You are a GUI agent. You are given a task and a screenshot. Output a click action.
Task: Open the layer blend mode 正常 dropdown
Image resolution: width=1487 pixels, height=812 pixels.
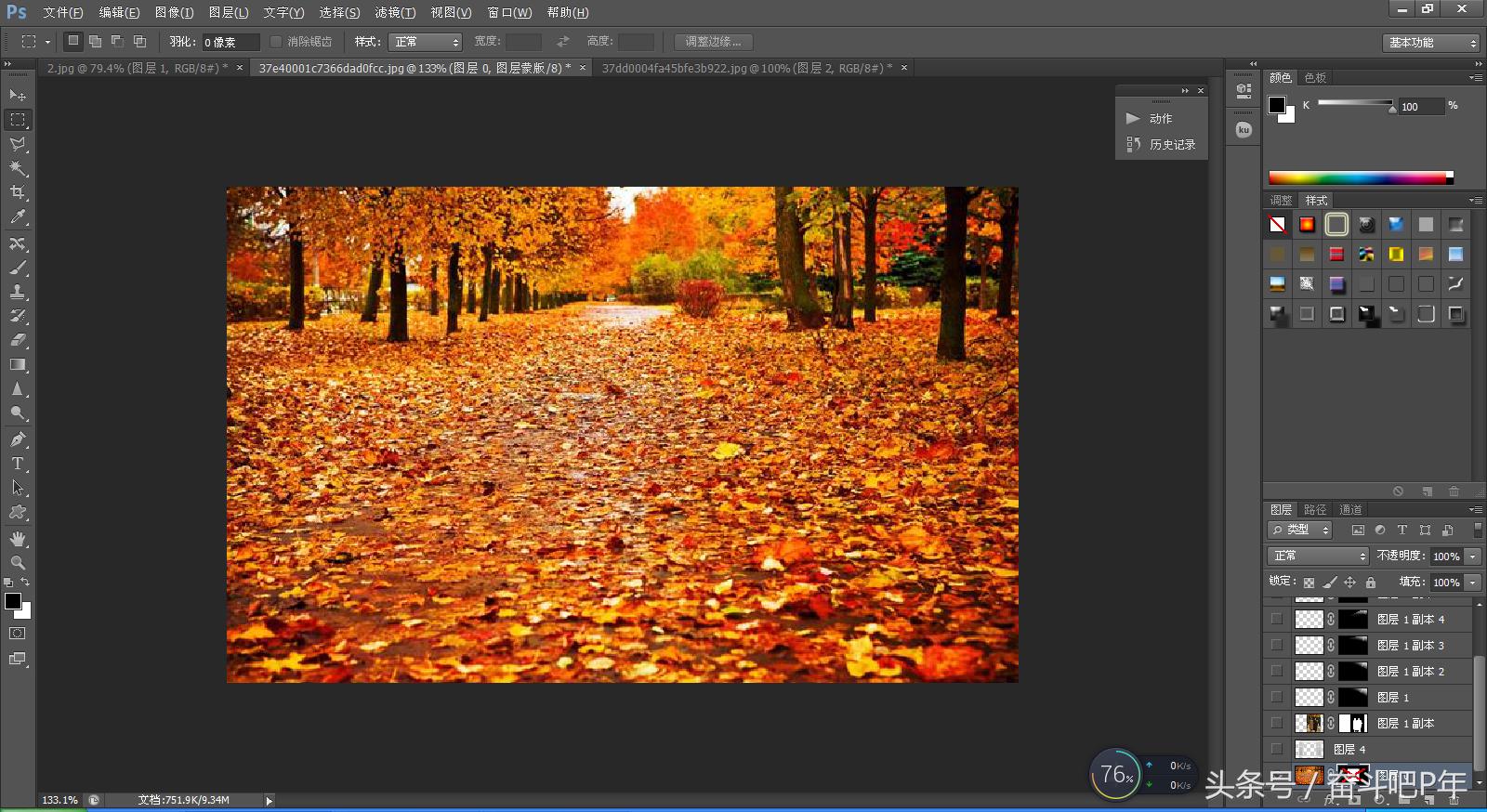[1318, 556]
